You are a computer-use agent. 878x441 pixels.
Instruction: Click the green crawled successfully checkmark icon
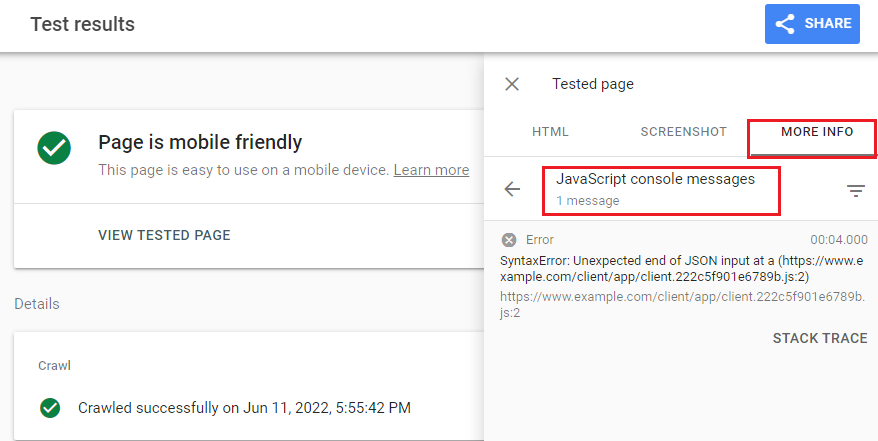(x=50, y=408)
